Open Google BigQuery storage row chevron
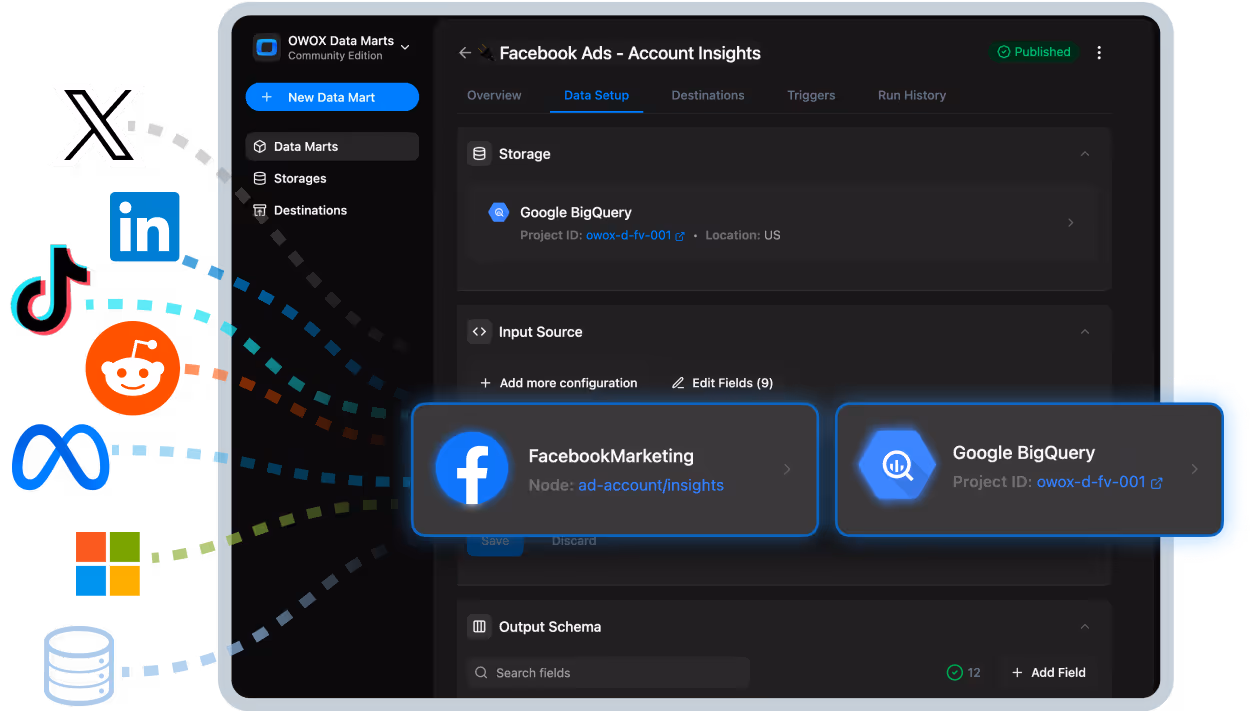 pos(1071,223)
